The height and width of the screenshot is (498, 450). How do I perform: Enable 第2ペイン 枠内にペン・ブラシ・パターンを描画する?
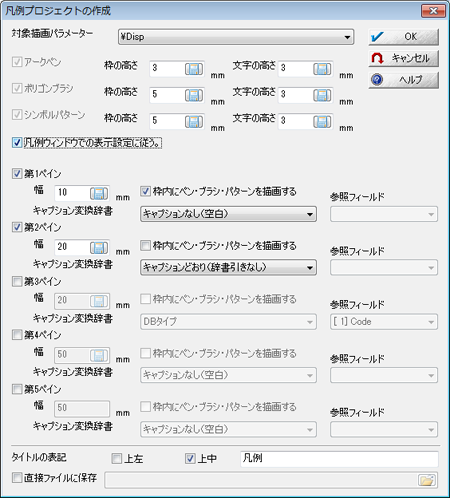point(145,246)
